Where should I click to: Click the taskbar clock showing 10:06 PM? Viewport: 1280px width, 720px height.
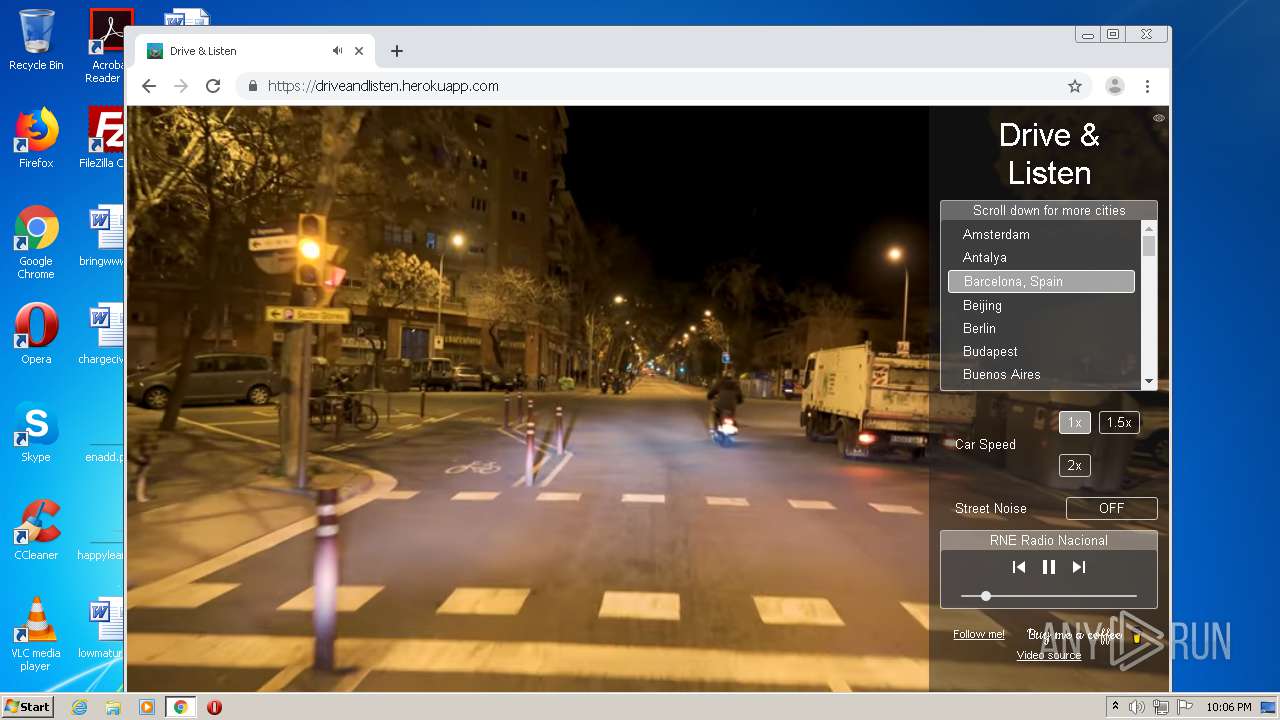(1228, 707)
